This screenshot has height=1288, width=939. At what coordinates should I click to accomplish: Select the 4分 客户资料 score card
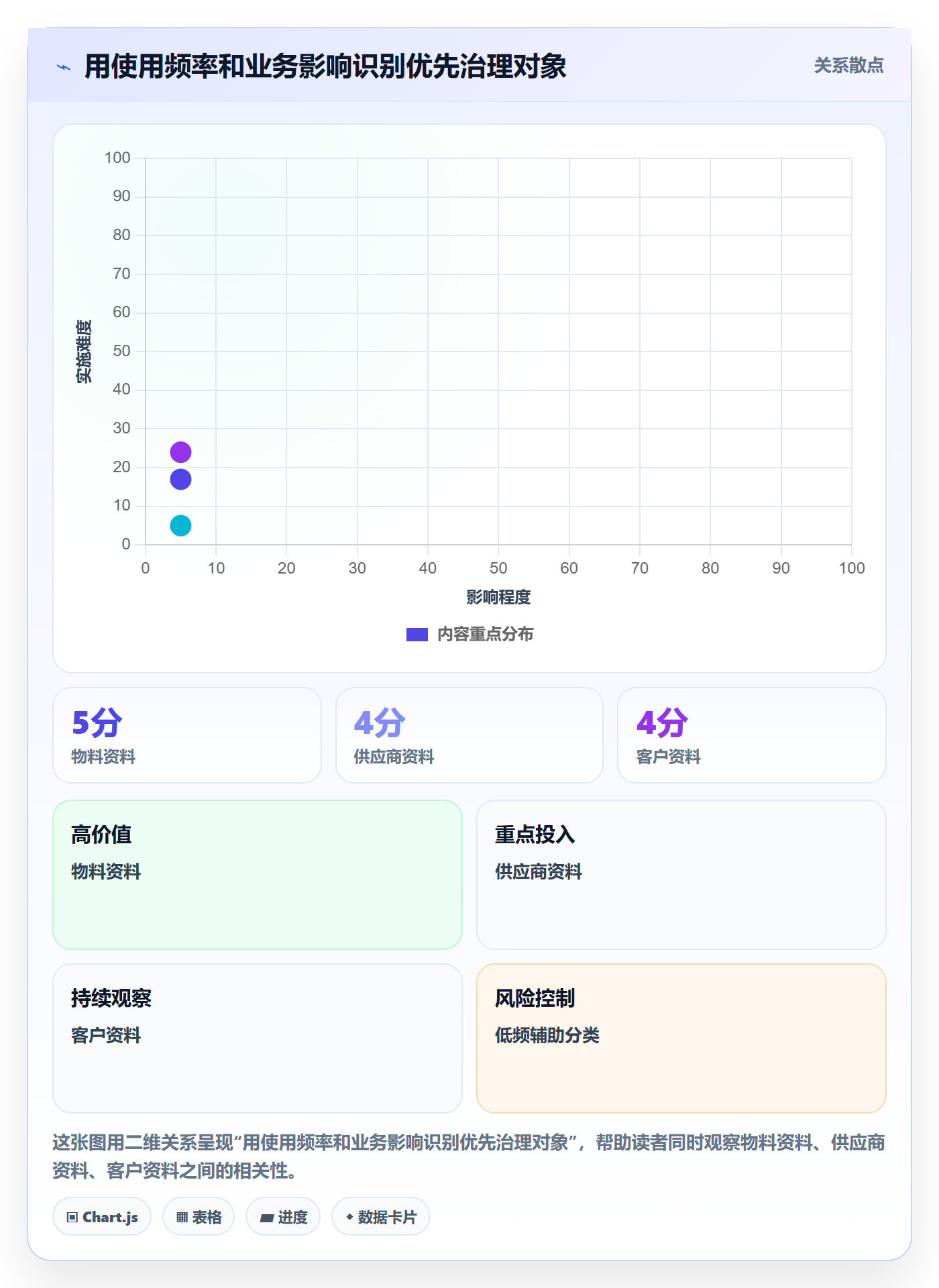[x=752, y=735]
